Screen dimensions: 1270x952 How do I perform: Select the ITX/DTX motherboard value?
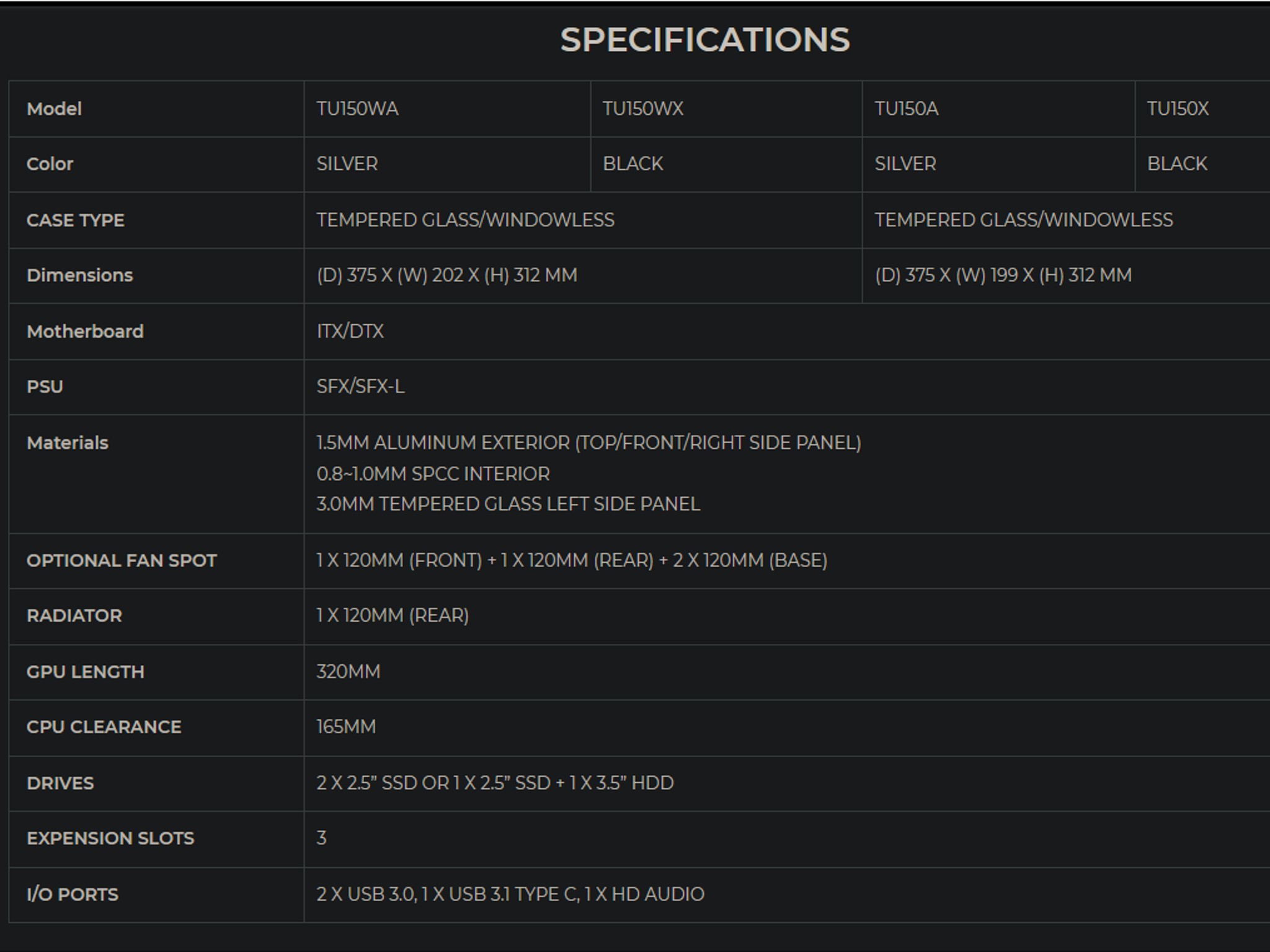pos(350,332)
